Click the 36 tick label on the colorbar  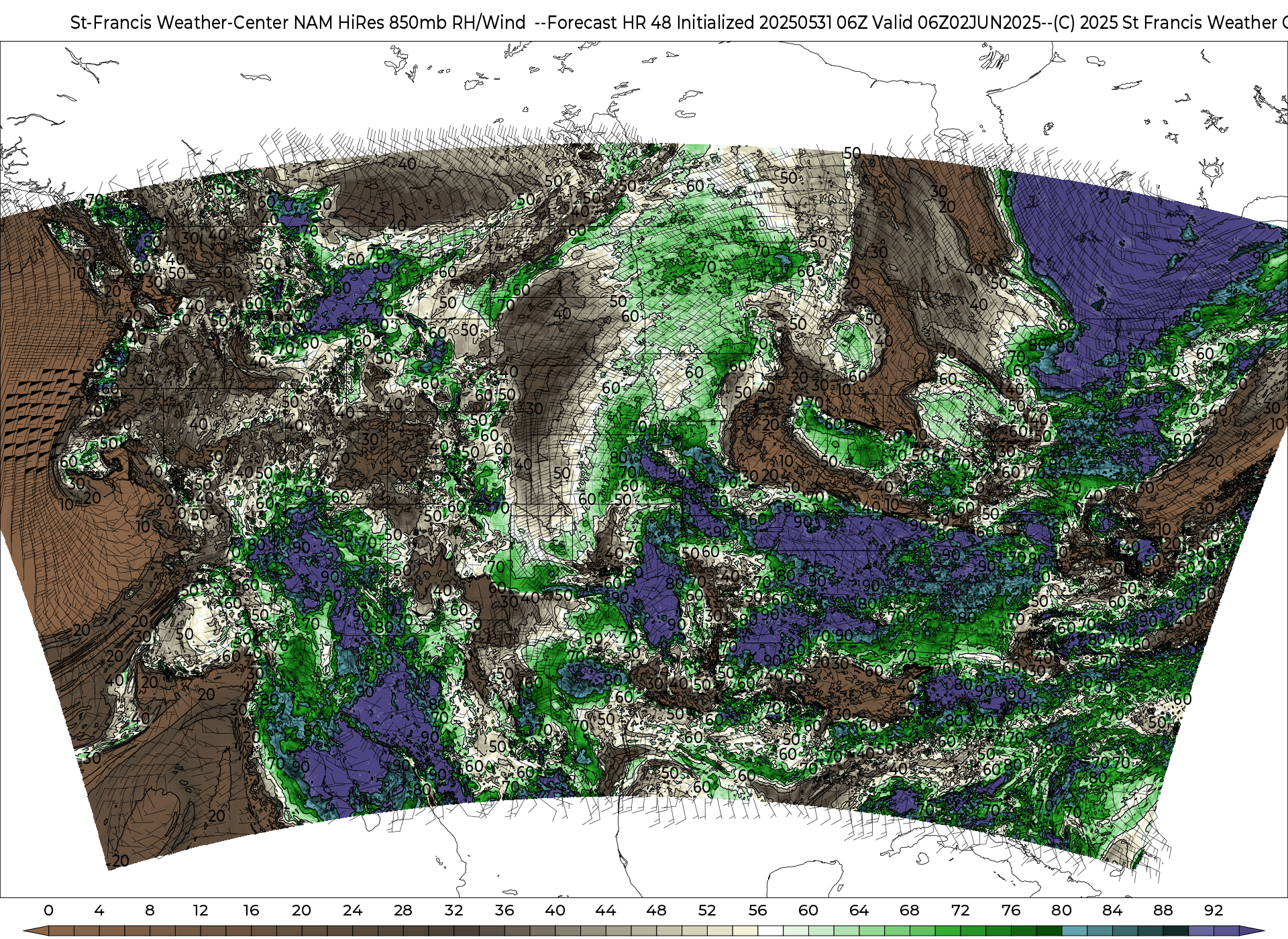pyautogui.click(x=504, y=911)
